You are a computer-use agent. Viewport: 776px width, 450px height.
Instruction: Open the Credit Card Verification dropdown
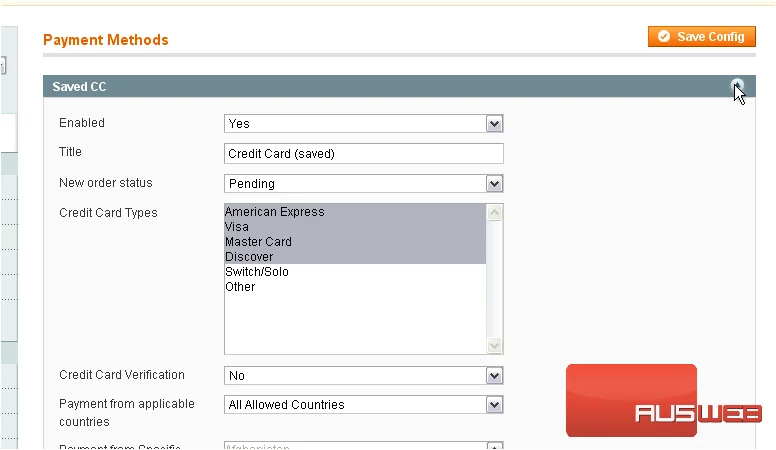(x=363, y=376)
